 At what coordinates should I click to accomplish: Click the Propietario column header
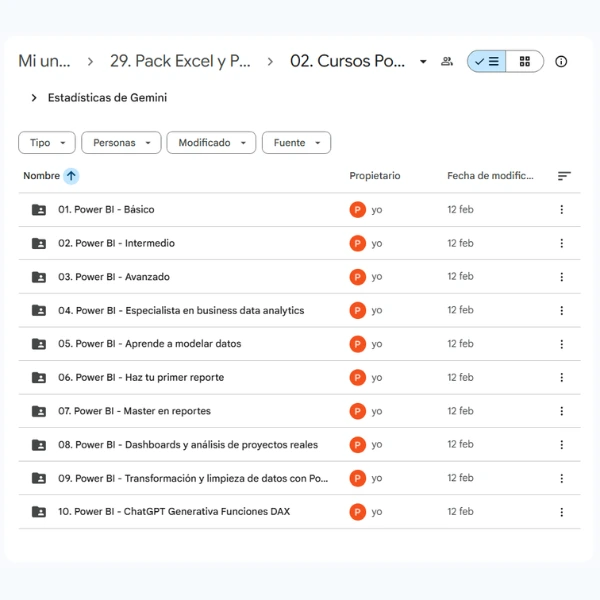(x=375, y=176)
